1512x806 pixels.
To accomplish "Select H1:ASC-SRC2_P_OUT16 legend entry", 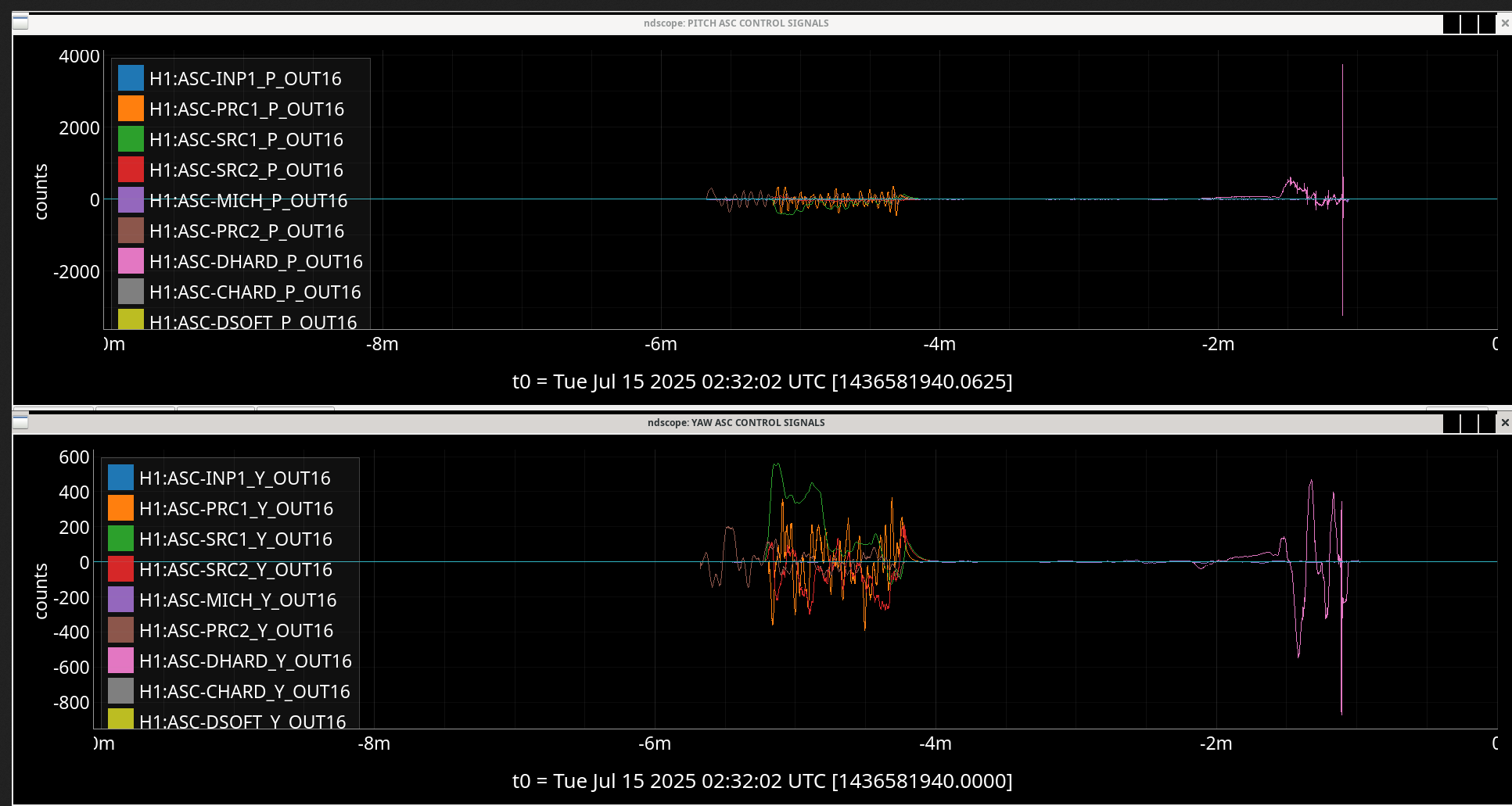I will [246, 170].
